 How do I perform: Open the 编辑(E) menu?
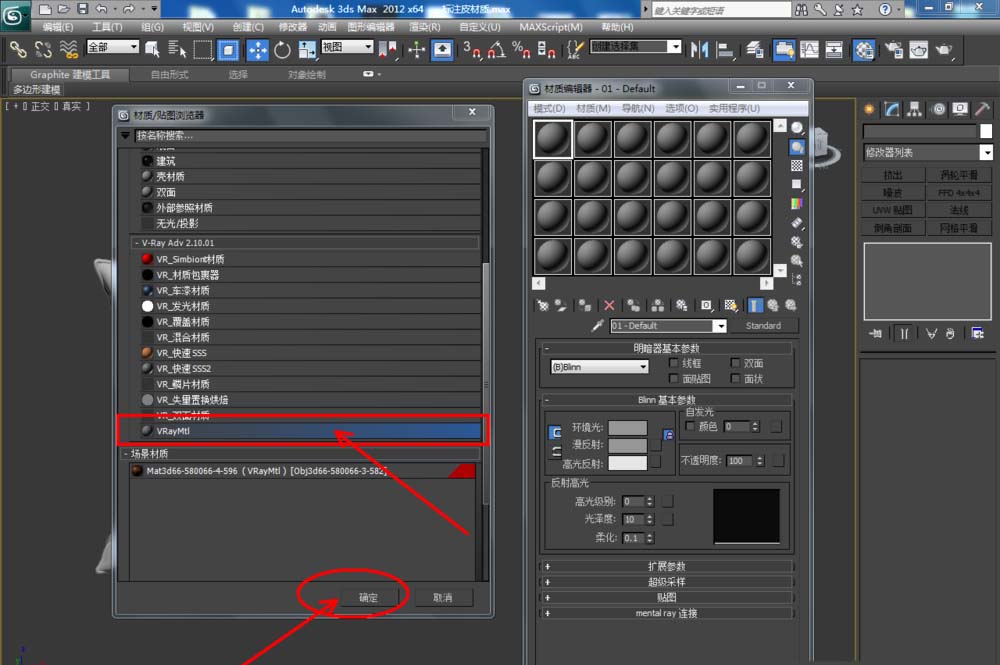[x=58, y=27]
